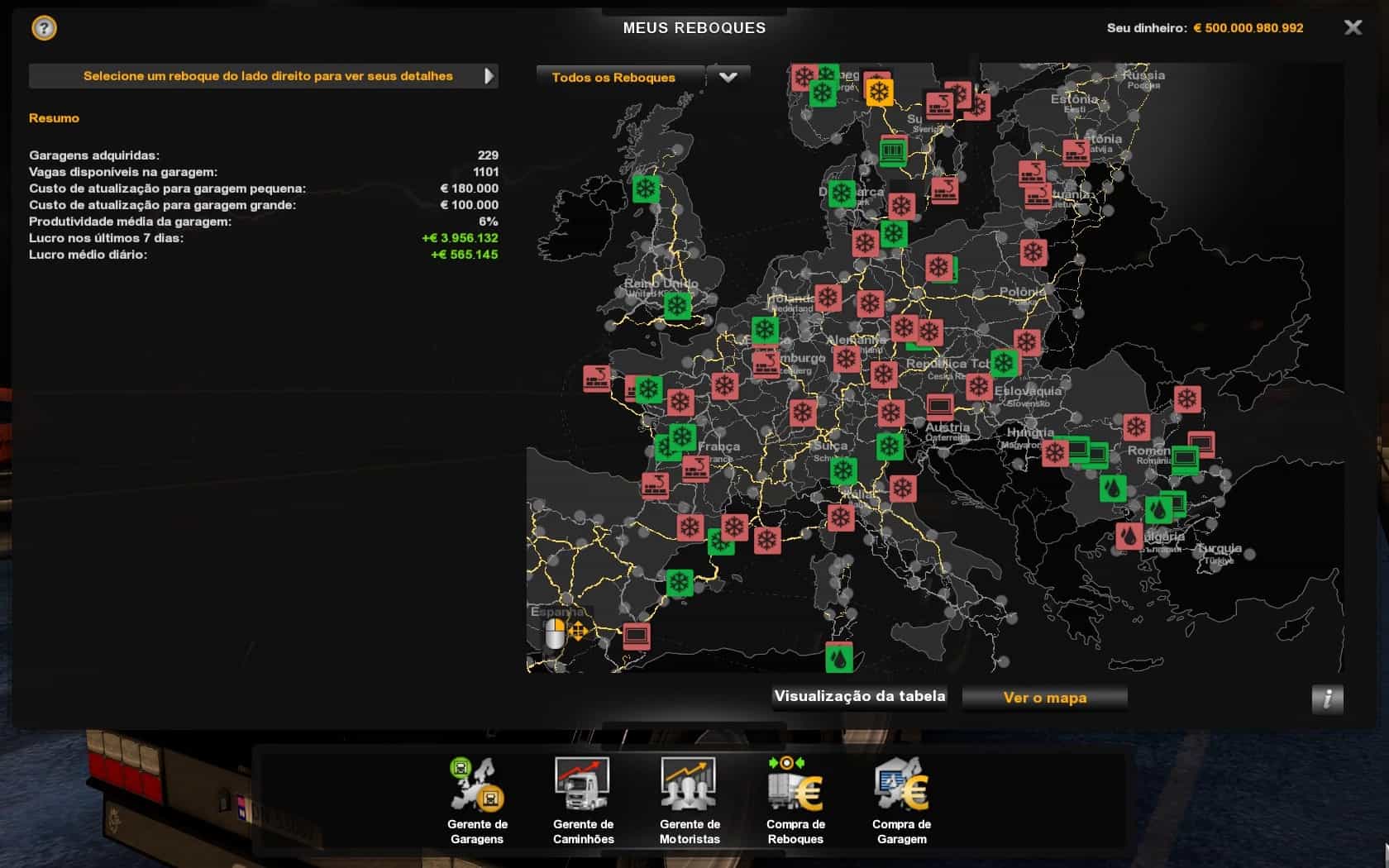
Task: Select the orange snowflake trailer marker
Action: coord(879,92)
